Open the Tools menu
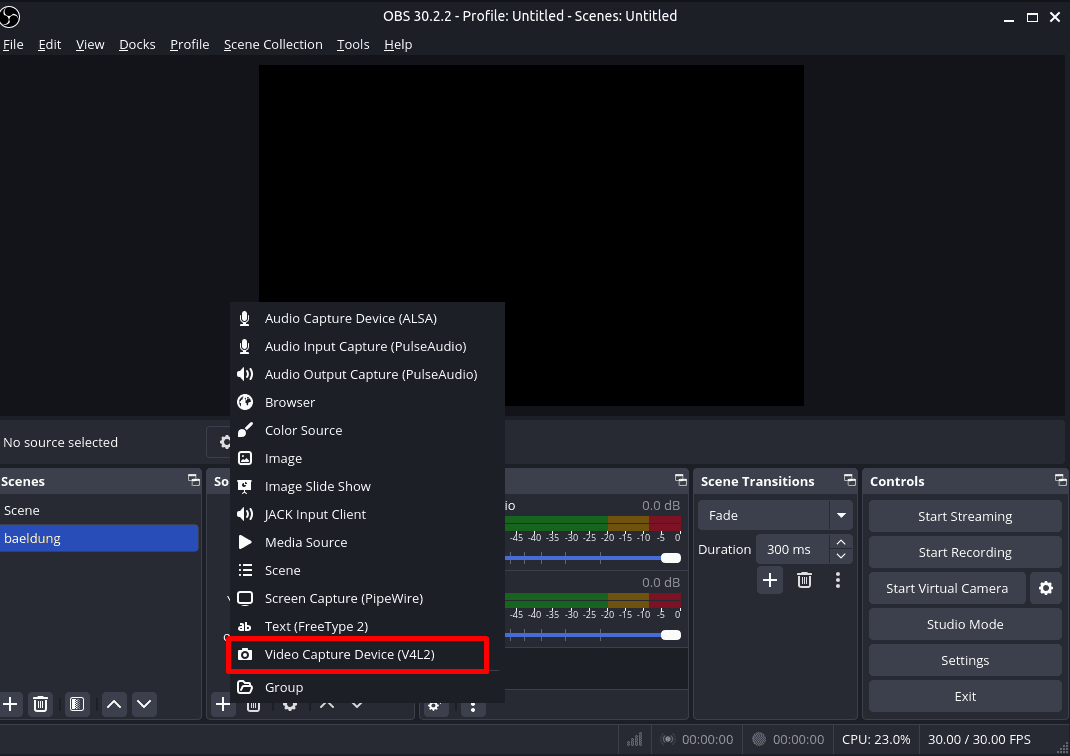This screenshot has height=756, width=1070. click(x=352, y=44)
